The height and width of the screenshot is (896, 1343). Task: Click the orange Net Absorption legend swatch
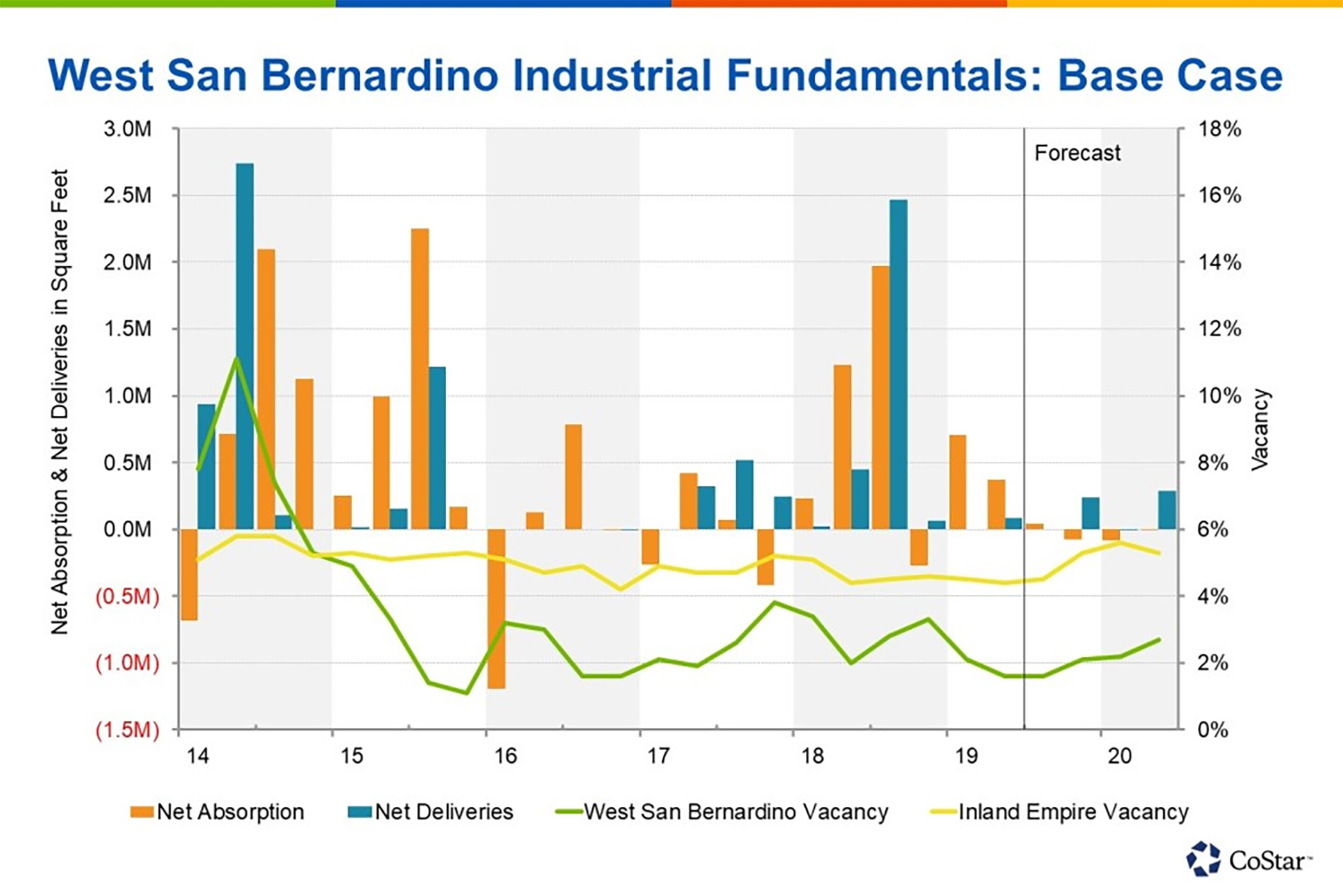141,812
